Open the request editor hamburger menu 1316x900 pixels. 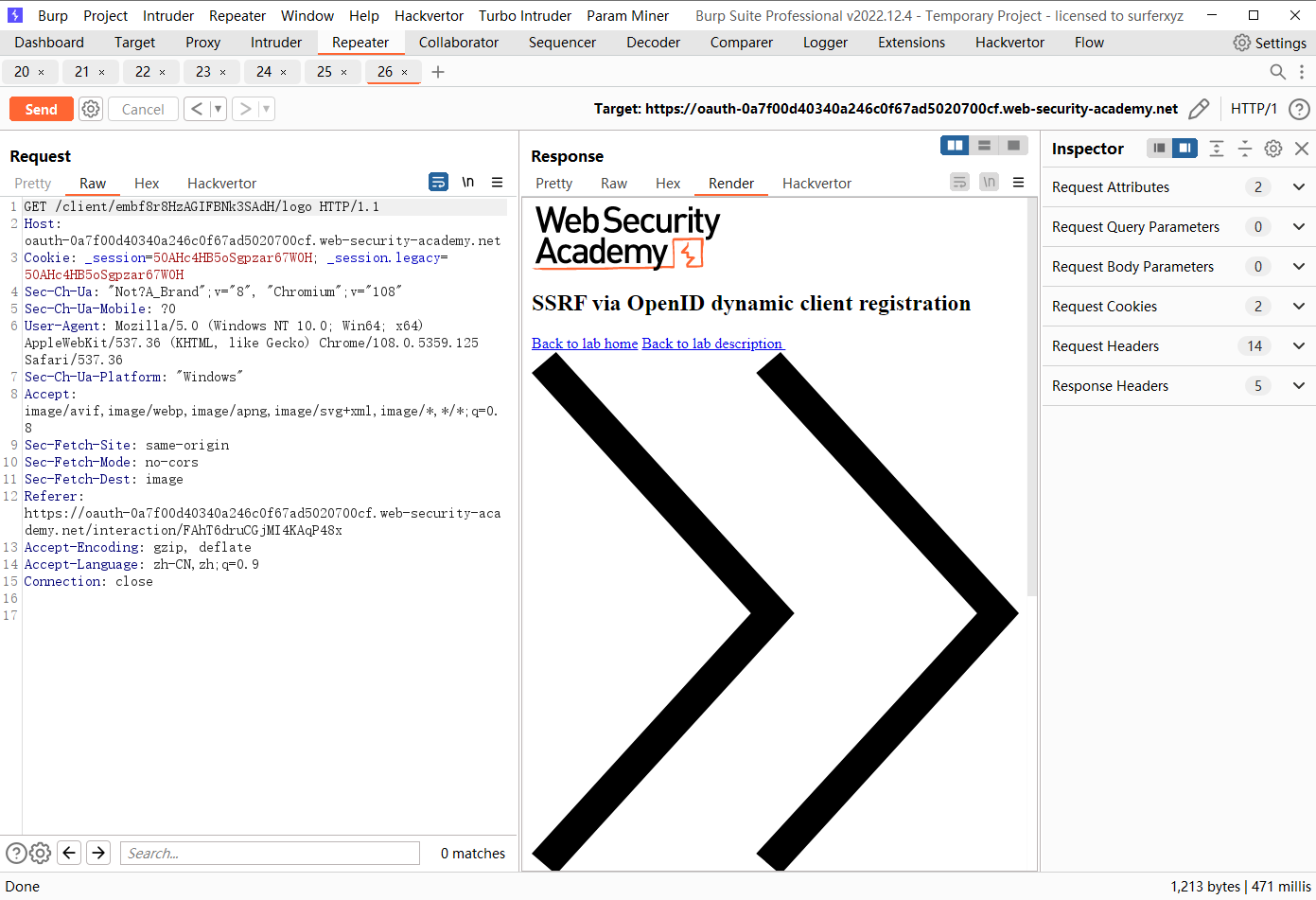[496, 182]
